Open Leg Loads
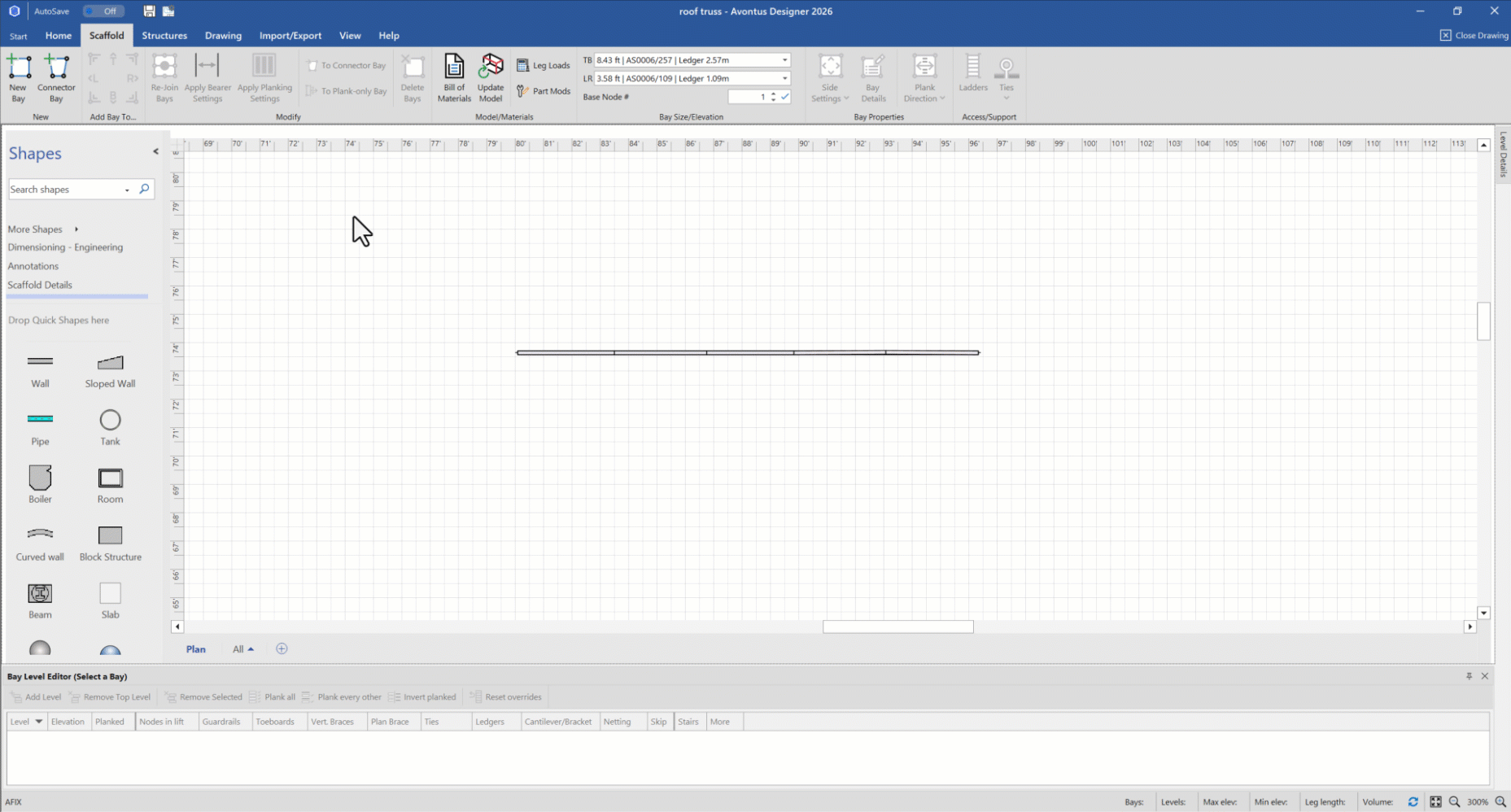The width and height of the screenshot is (1511, 812). pos(544,65)
